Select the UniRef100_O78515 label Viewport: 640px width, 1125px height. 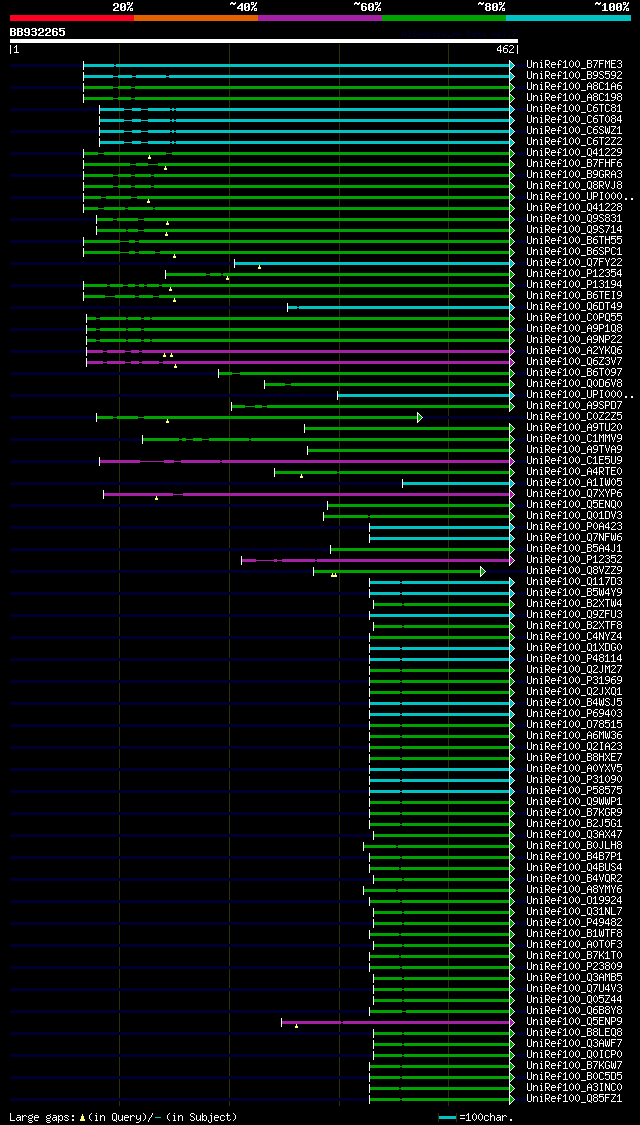574,725
